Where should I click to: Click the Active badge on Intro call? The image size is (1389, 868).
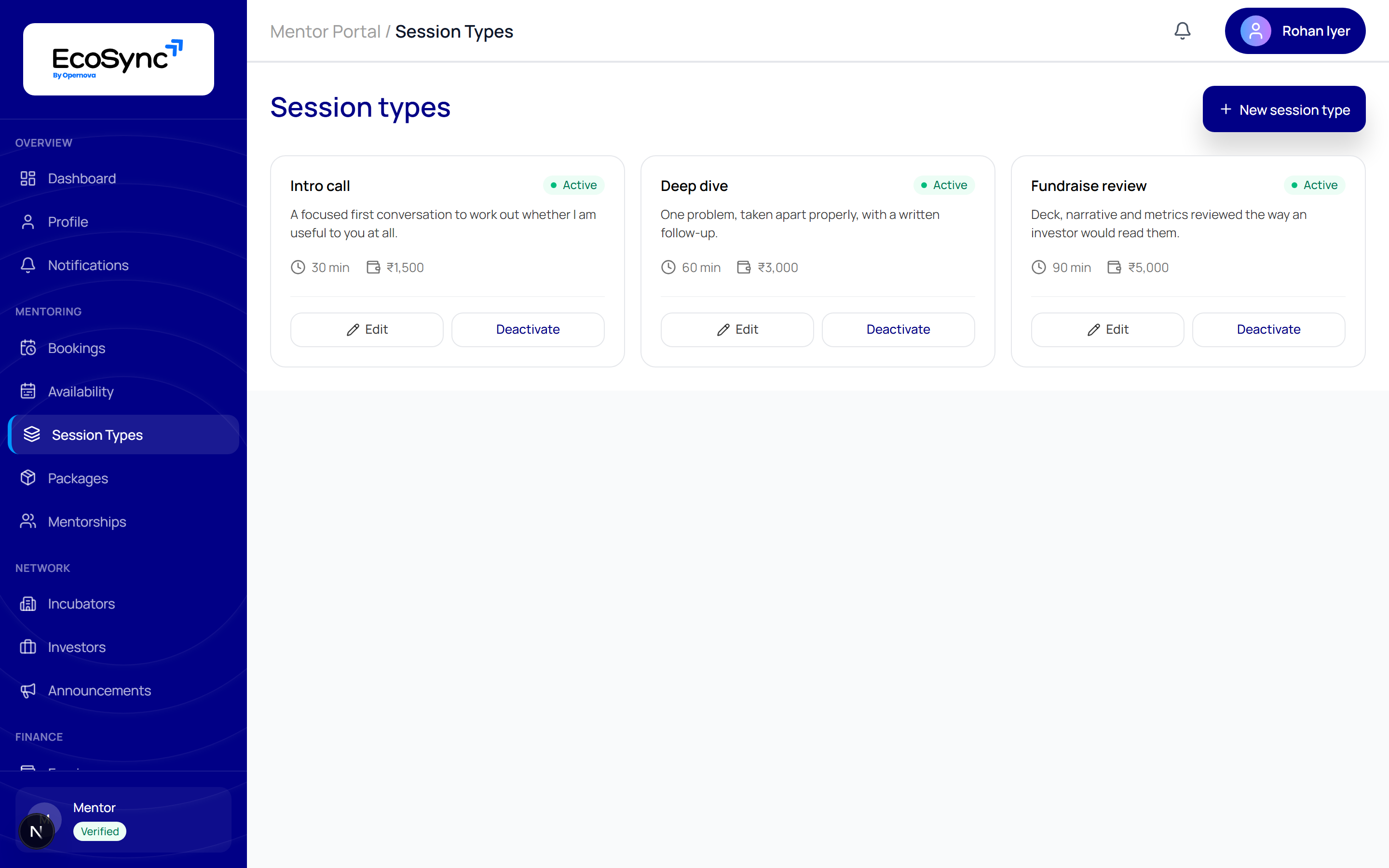[x=573, y=185]
